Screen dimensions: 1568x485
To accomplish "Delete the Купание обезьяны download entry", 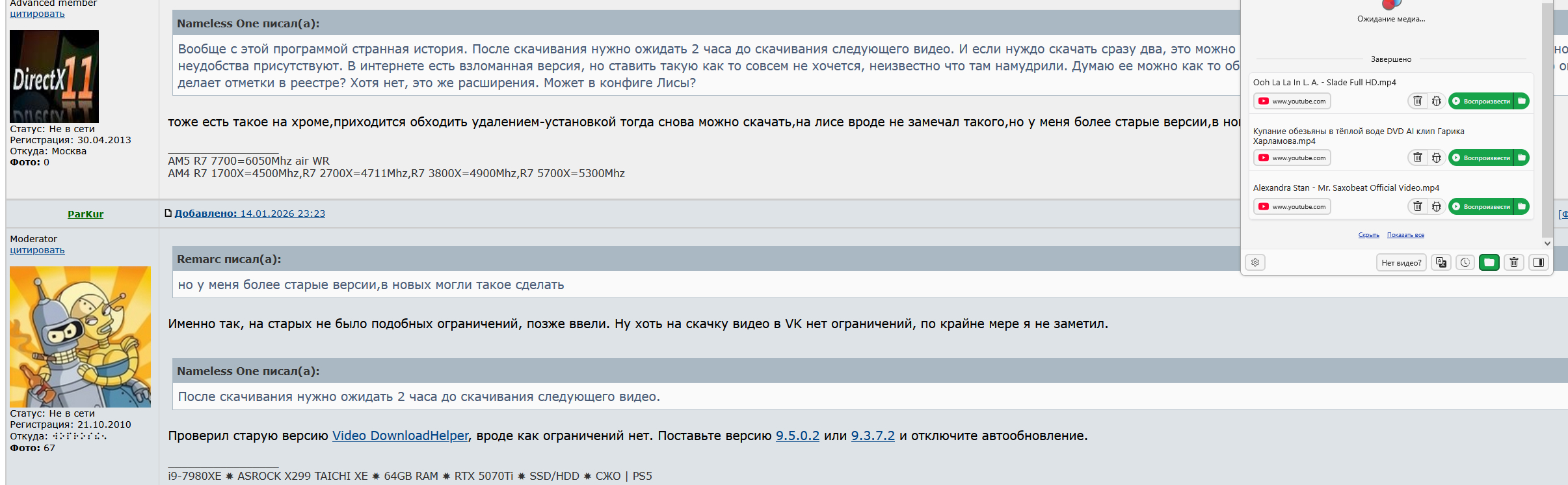I will point(1417,158).
